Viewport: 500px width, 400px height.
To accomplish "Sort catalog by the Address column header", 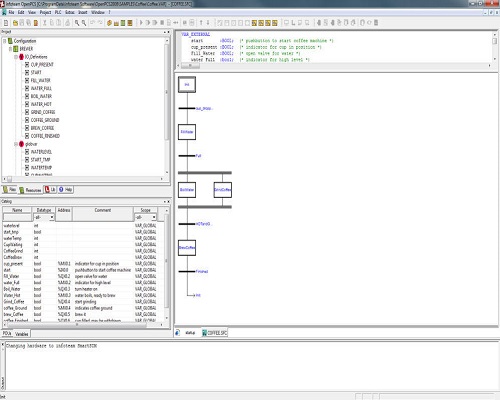I will 64,210.
